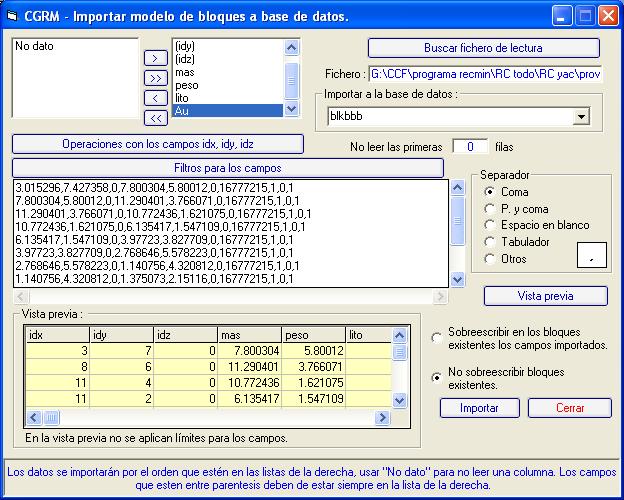Screen dimensions: 624x500
Task: Select 'mas' in the fields list
Action: pyautogui.click(x=228, y=72)
